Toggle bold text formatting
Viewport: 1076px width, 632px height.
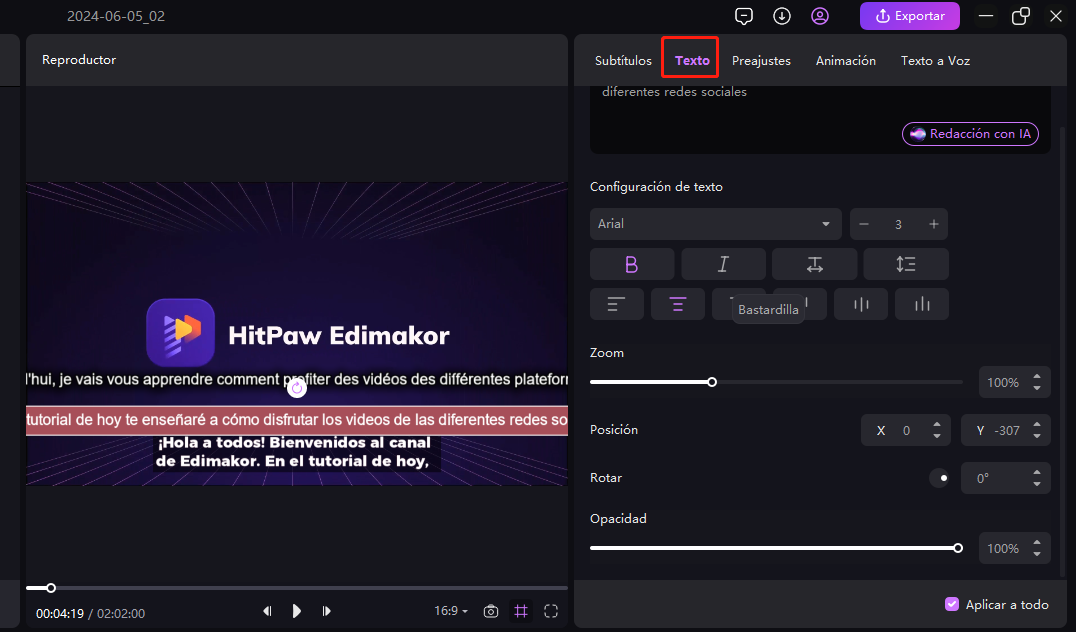click(631, 264)
